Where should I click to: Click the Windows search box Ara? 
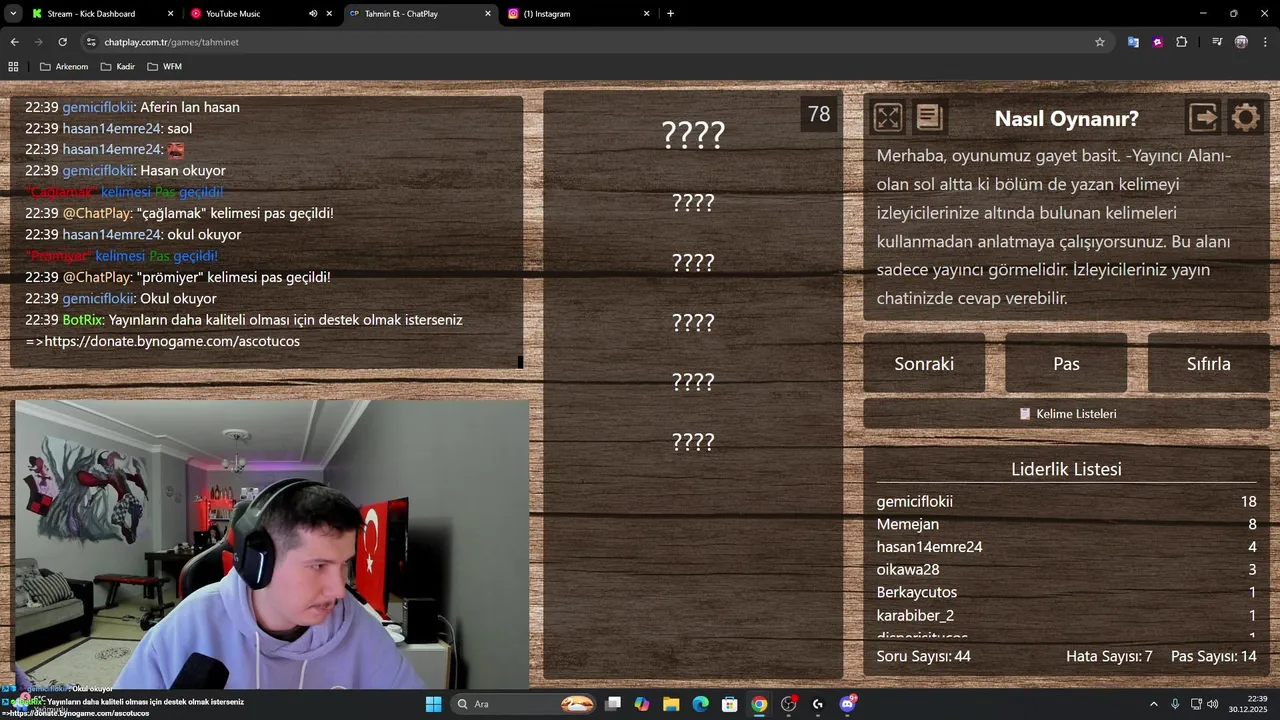[525, 704]
